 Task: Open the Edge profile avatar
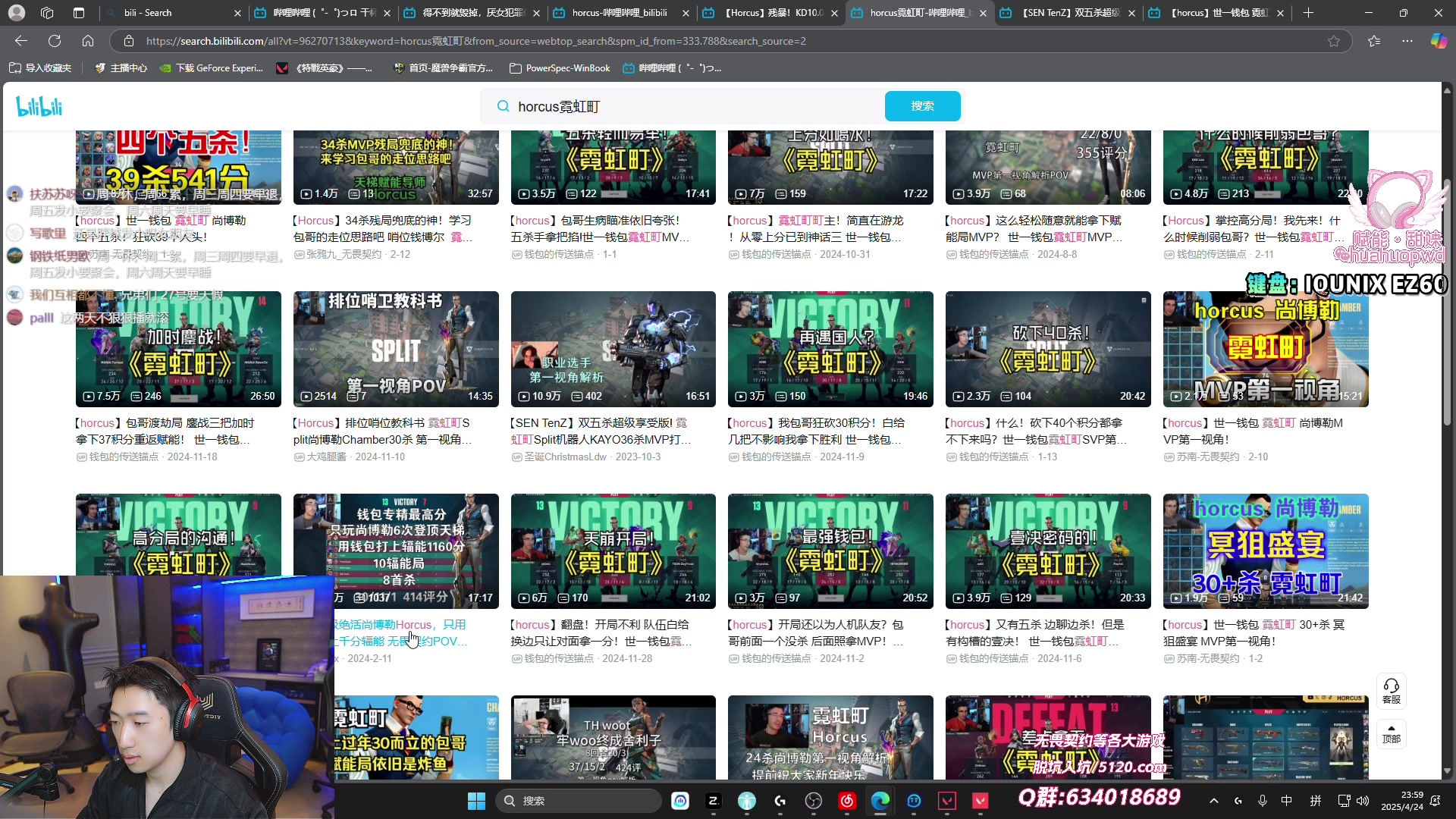pyautogui.click(x=17, y=13)
